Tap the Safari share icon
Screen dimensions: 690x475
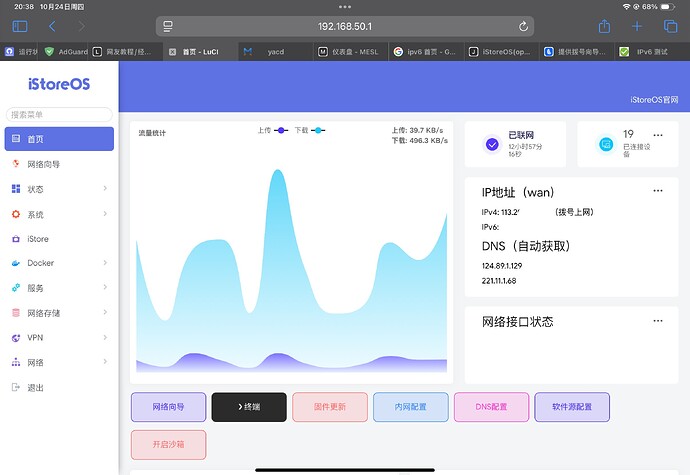604,26
